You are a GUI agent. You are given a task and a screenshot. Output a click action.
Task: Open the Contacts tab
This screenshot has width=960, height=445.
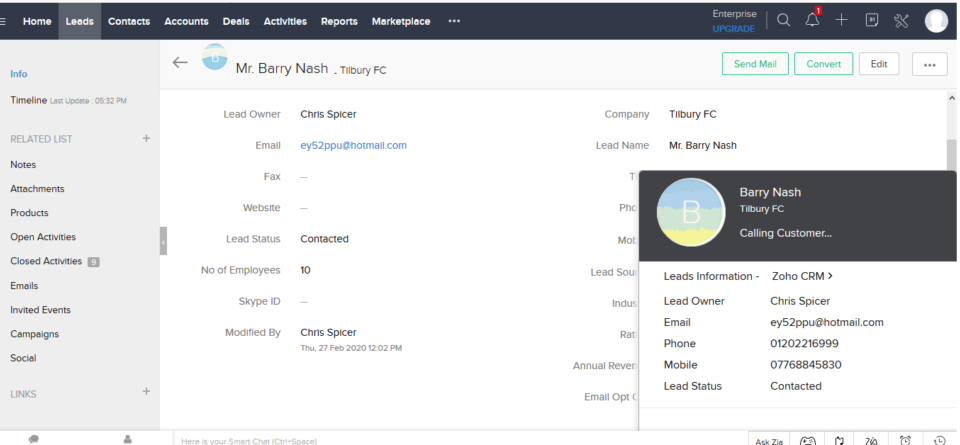point(129,21)
